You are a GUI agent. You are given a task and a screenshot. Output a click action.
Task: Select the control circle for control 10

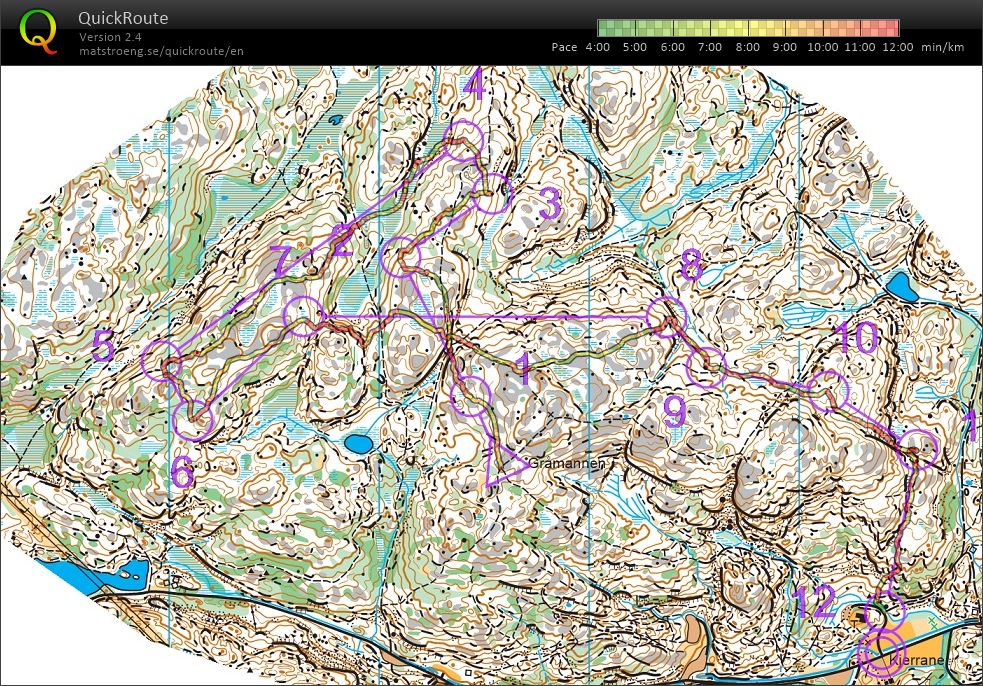click(x=828, y=391)
